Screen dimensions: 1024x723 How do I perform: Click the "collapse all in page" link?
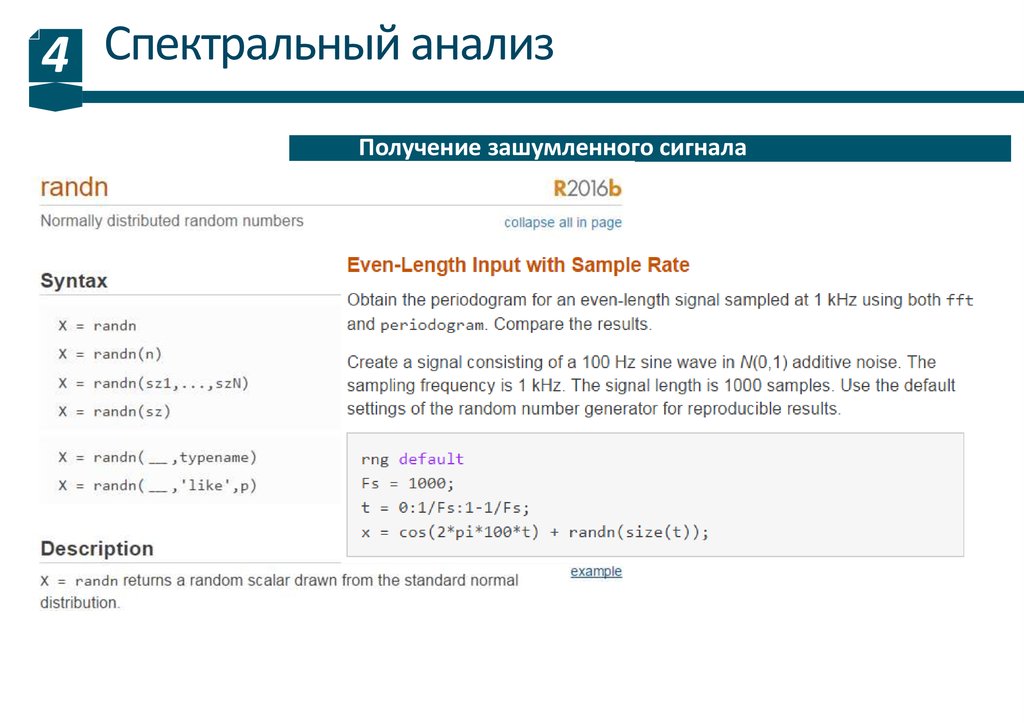point(562,222)
